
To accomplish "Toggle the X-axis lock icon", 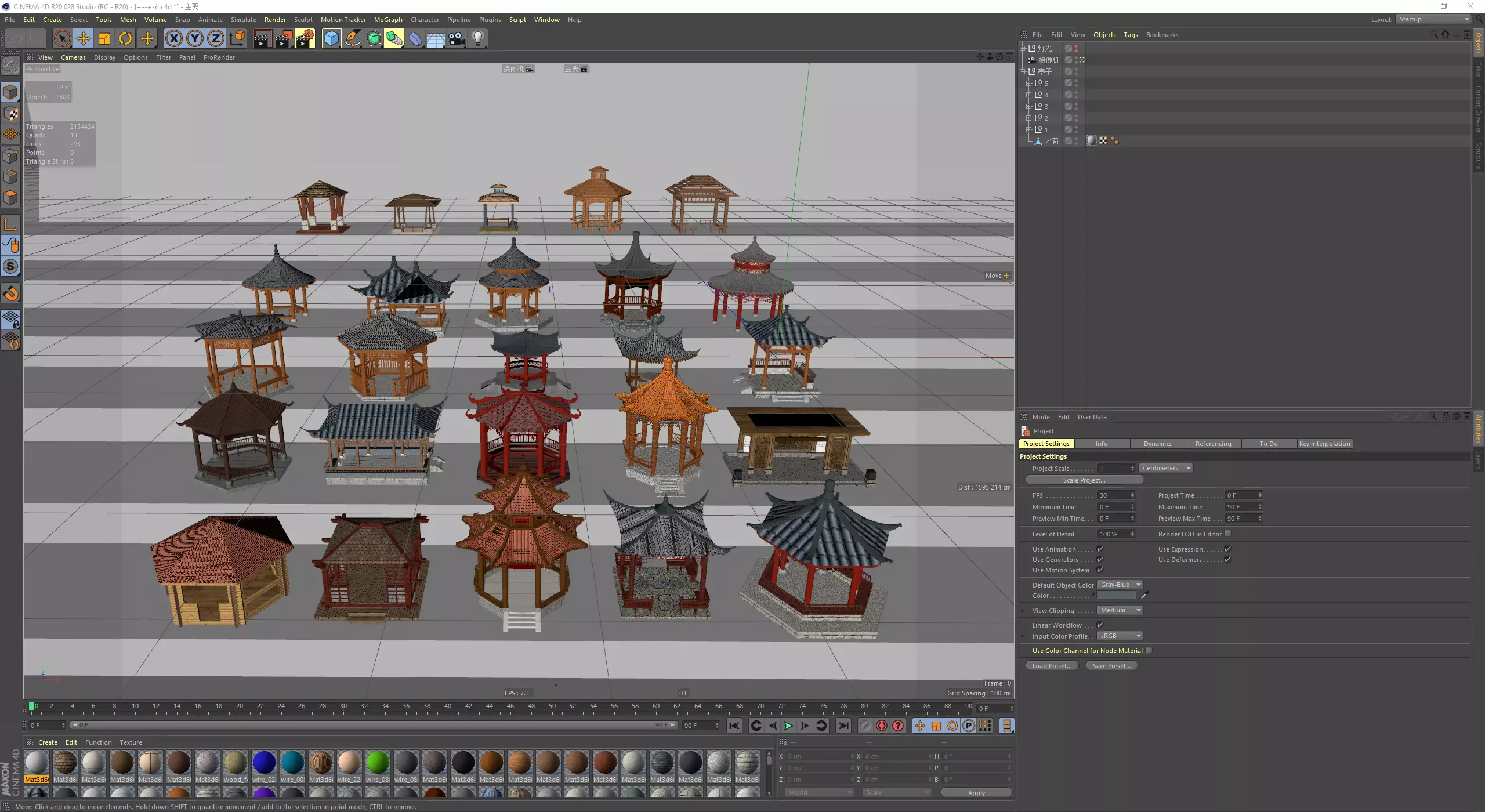I will [x=173, y=39].
